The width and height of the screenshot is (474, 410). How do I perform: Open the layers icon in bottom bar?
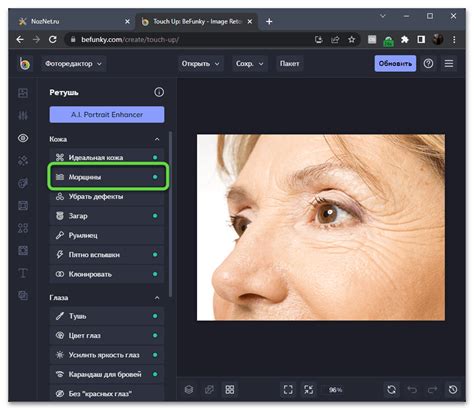point(189,389)
